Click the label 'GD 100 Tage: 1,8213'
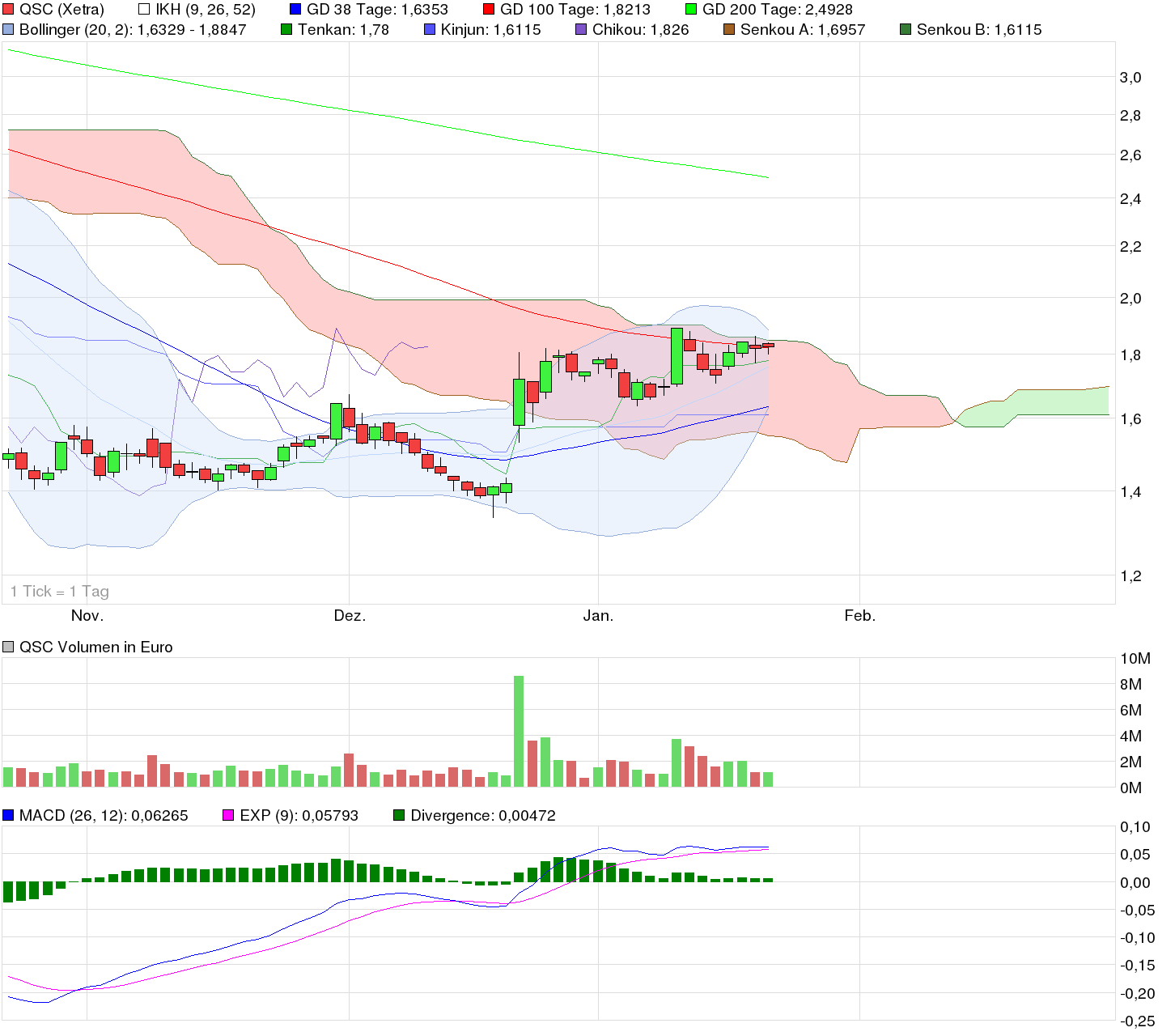Image resolution: width=1175 pixels, height=1036 pixels. (x=575, y=10)
